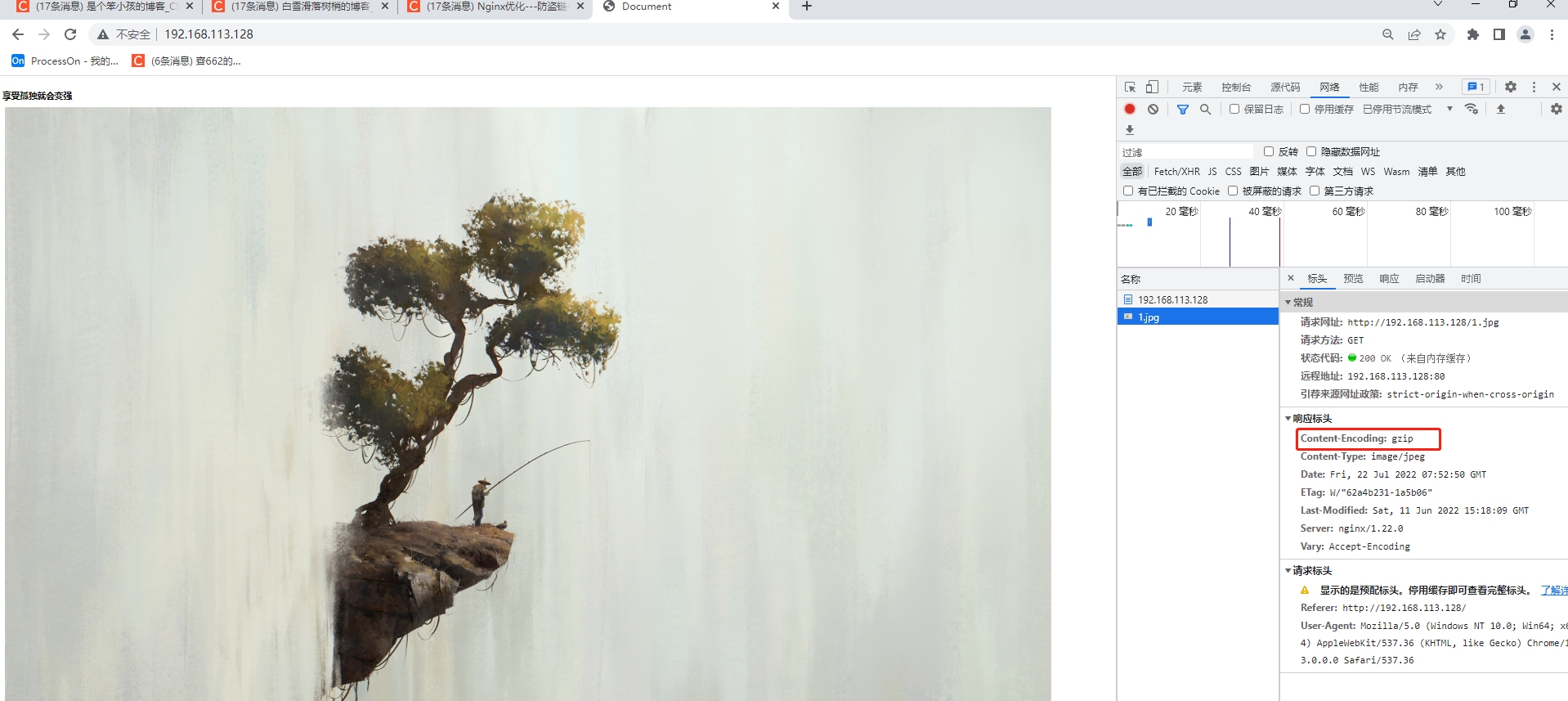This screenshot has height=701, width=1568.
Task: Check the Invert (反转) filter checkbox
Action: click(1269, 151)
